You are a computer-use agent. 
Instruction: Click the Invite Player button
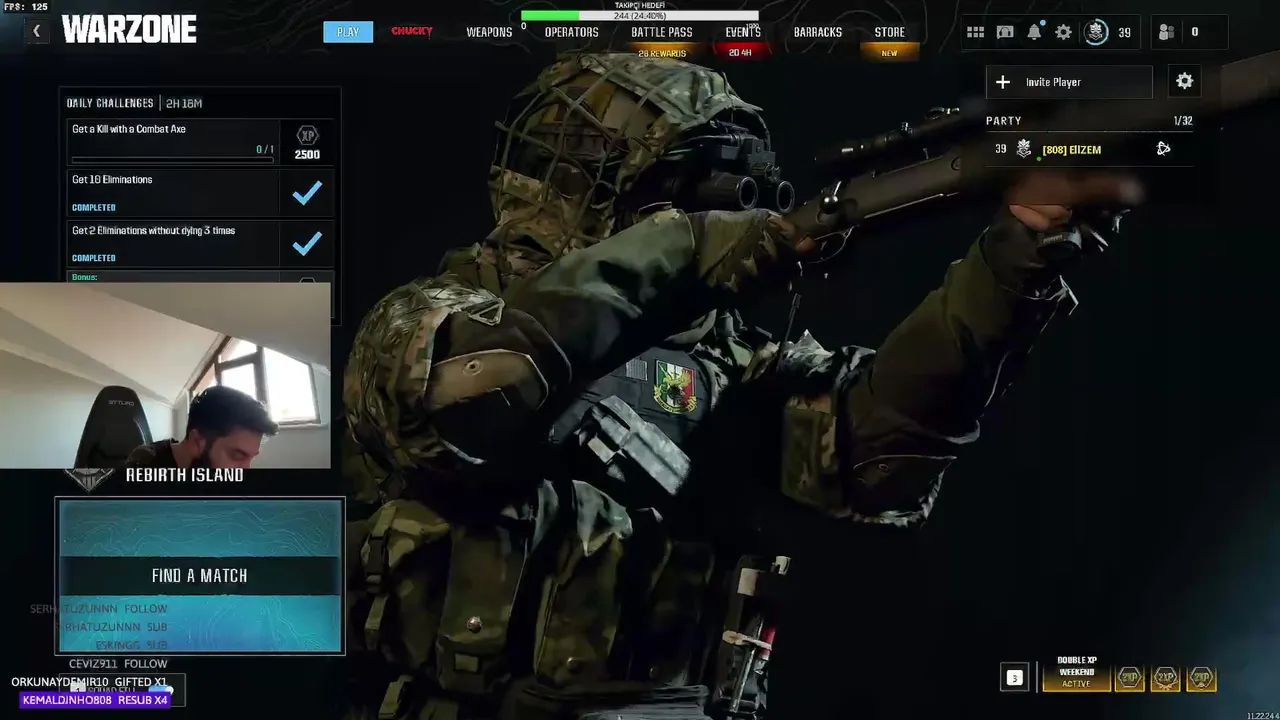(x=1069, y=82)
